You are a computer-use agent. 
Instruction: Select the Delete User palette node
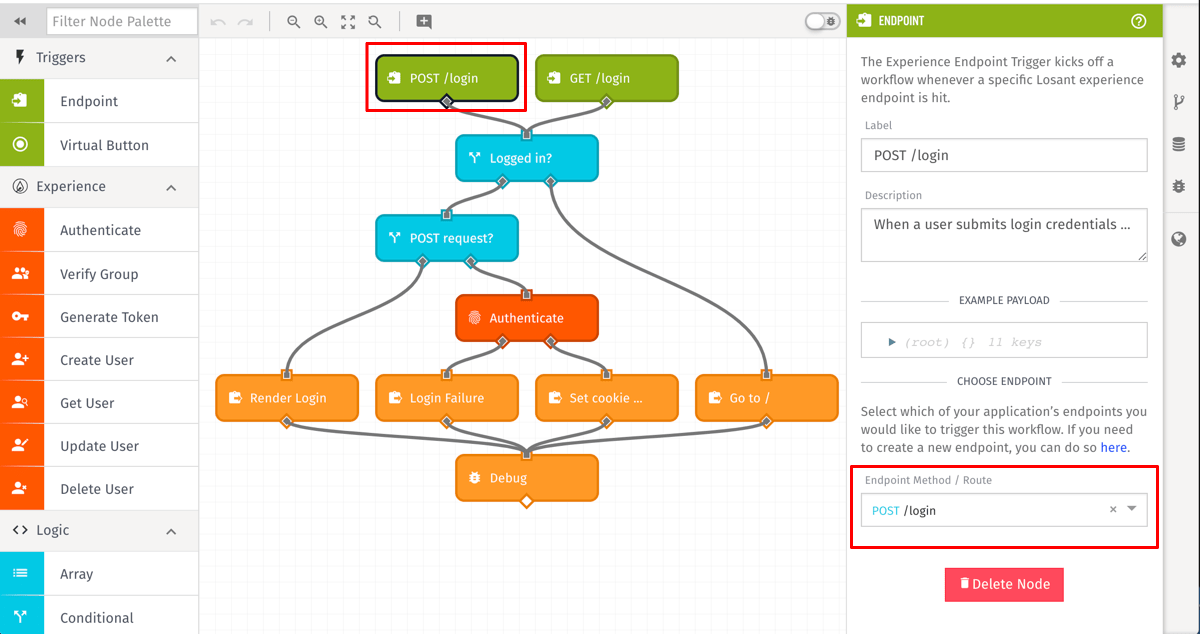click(x=99, y=489)
